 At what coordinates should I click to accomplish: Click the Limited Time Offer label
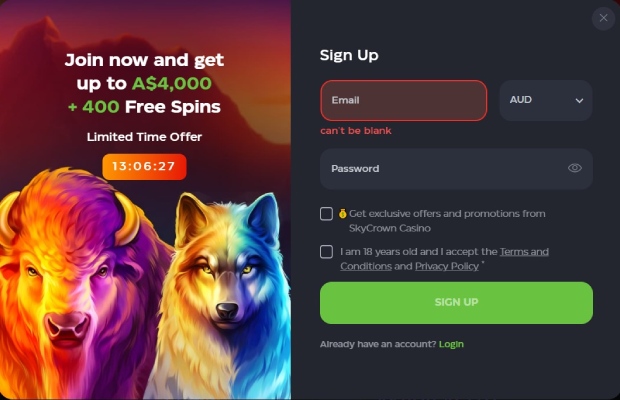[x=144, y=137]
